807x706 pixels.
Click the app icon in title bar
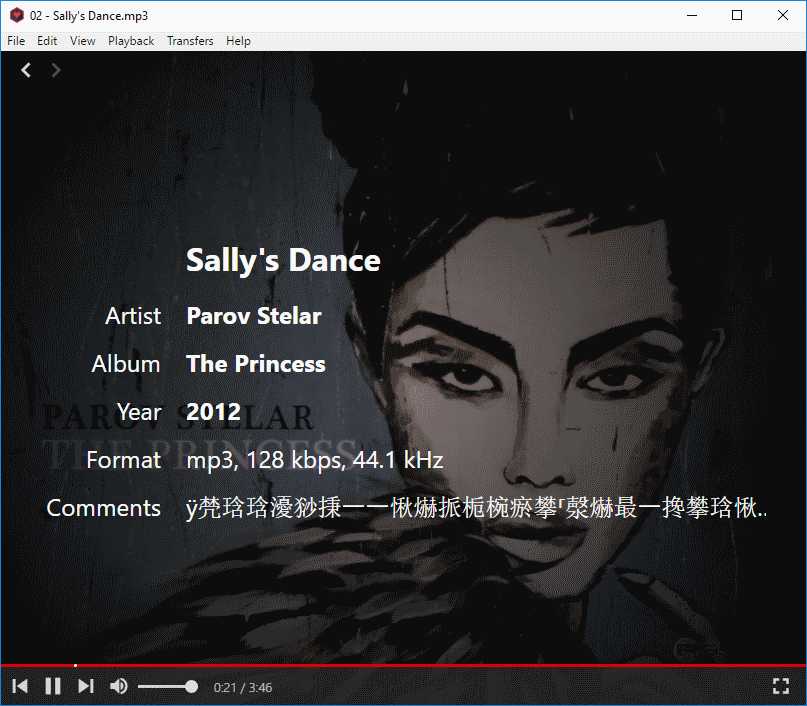16,15
